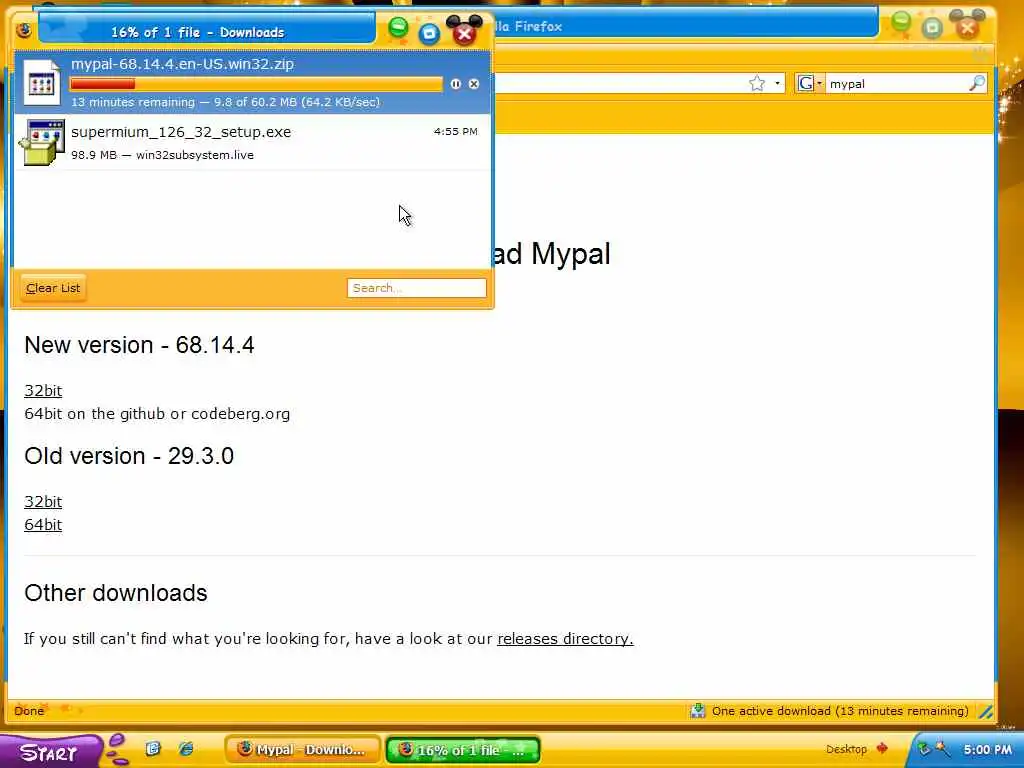Click 98.9 MB — win32subsystem.live details
Image resolution: width=1024 pixels, height=768 pixels.
coord(163,155)
